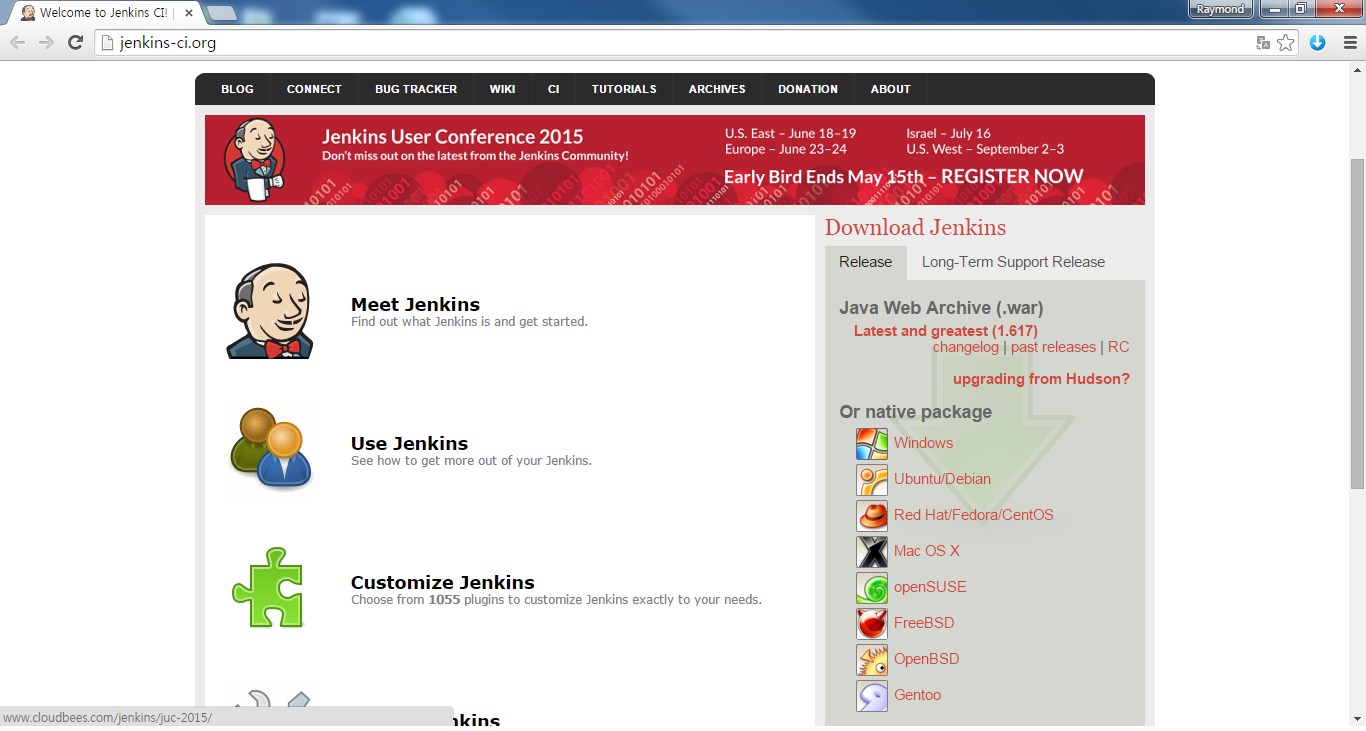Click the Mac OS X icon

(x=871, y=552)
